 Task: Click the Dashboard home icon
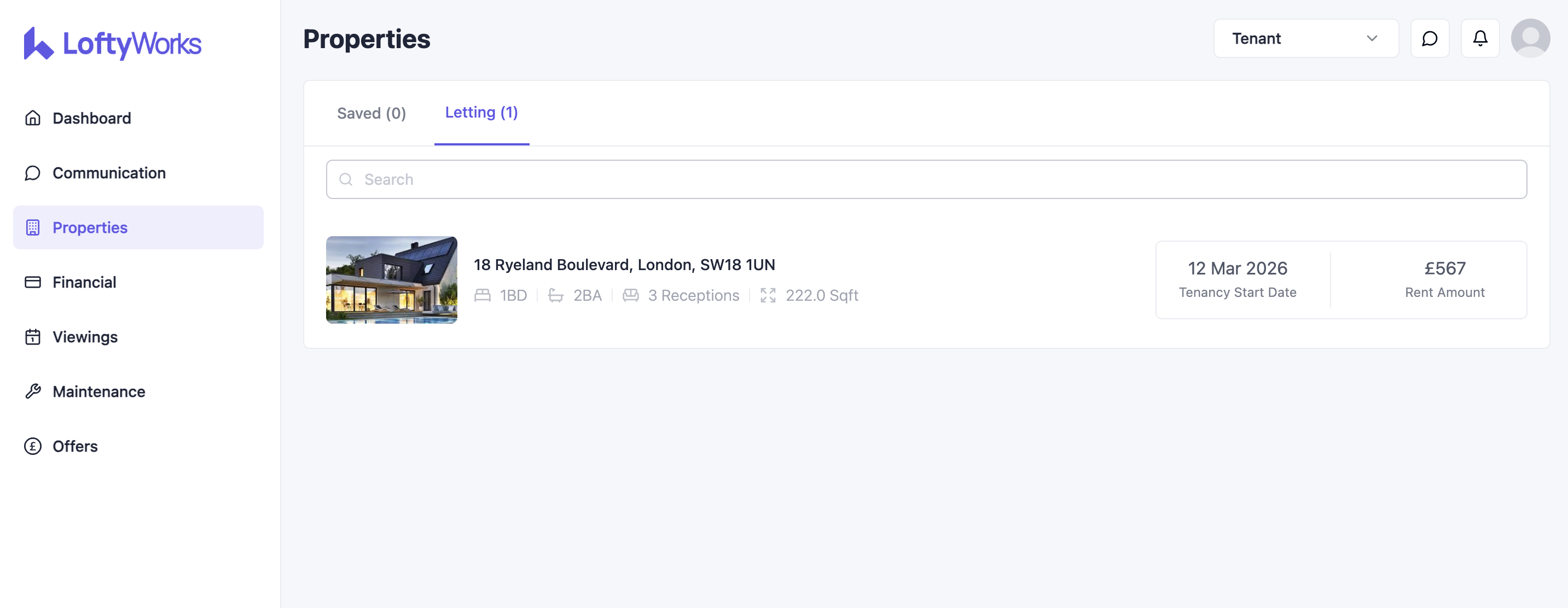pyautogui.click(x=33, y=118)
